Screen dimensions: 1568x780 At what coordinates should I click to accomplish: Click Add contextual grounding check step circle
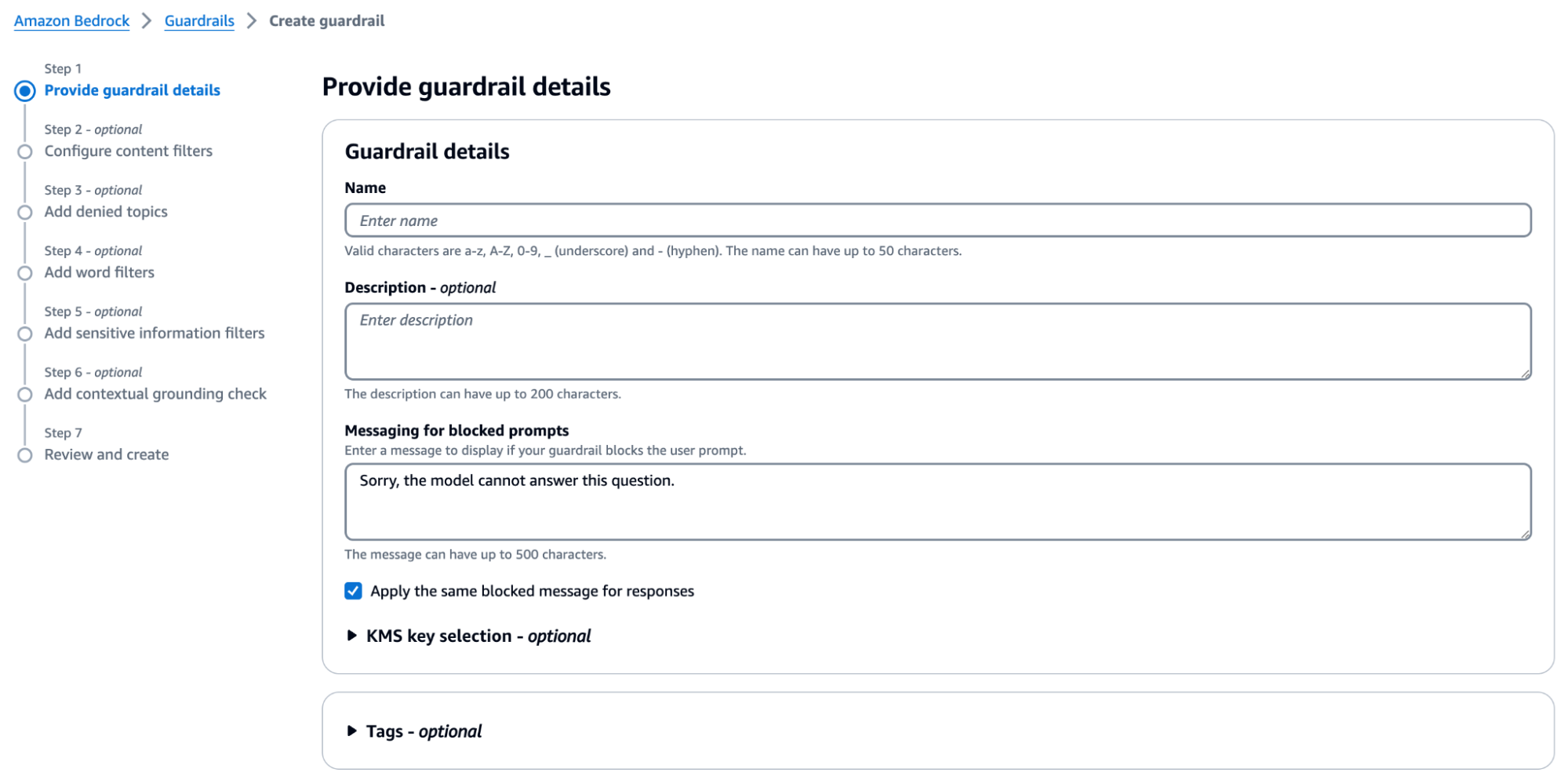25,394
